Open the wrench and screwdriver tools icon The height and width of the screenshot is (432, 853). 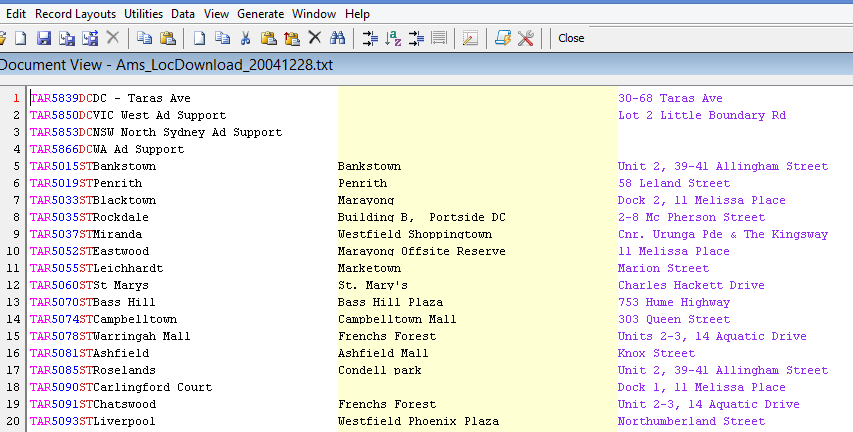[x=526, y=38]
